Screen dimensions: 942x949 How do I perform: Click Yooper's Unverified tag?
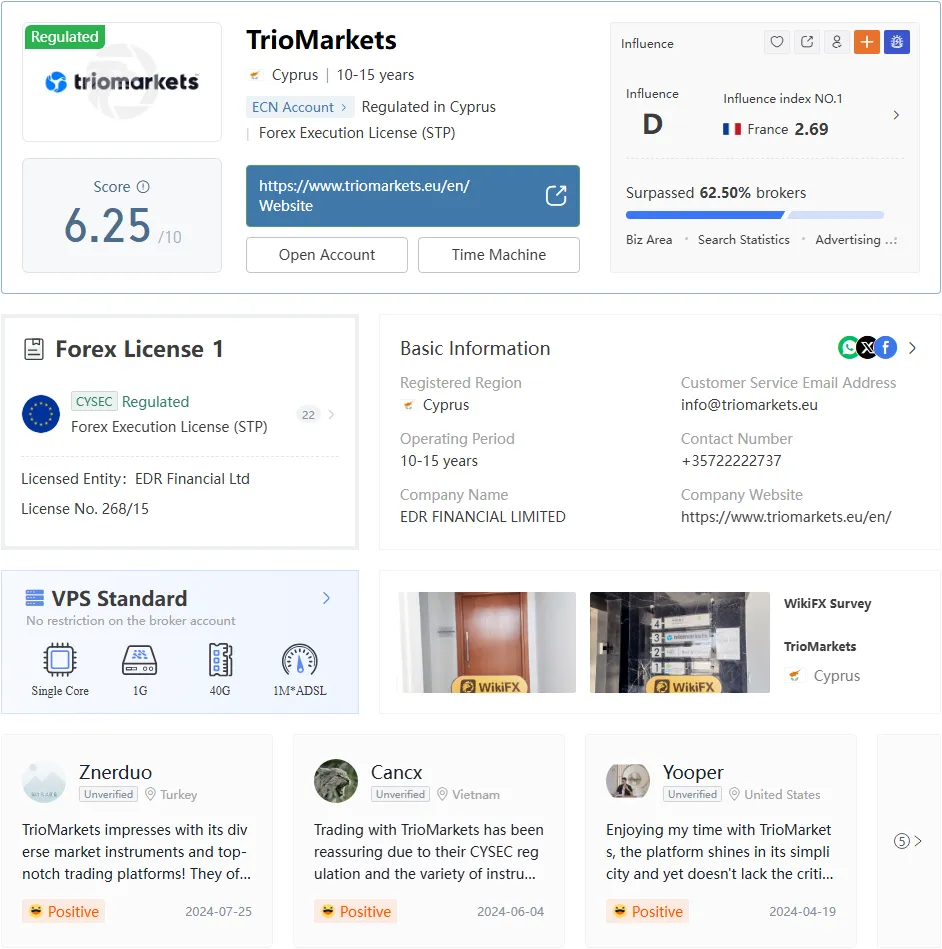[693, 794]
